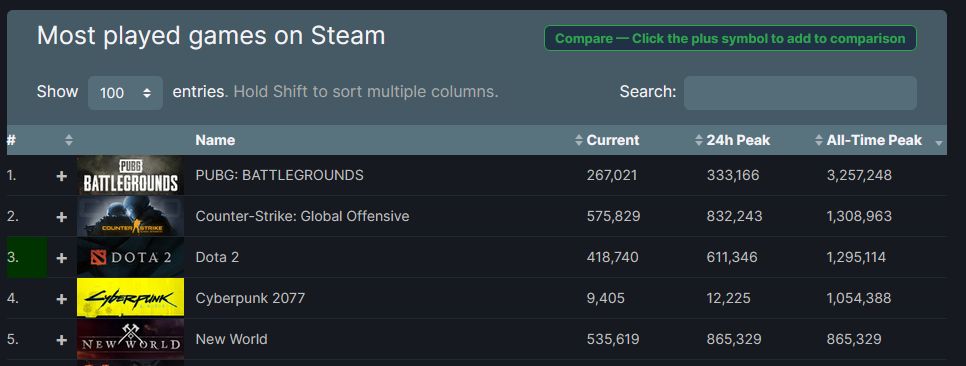Sort by the 24h Peak column arrows
The height and width of the screenshot is (366, 966).
(699, 140)
